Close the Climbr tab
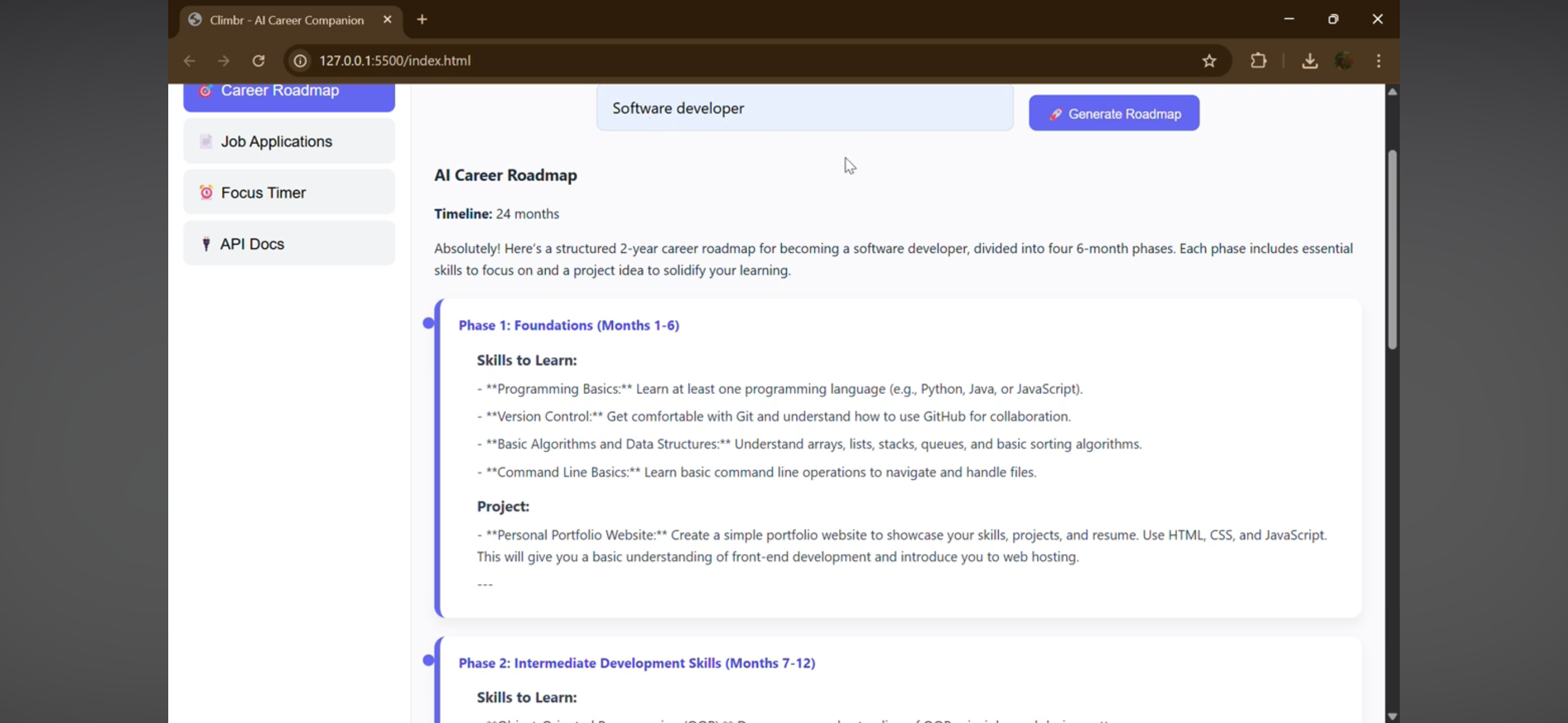Viewport: 1568px width, 723px height. point(387,20)
